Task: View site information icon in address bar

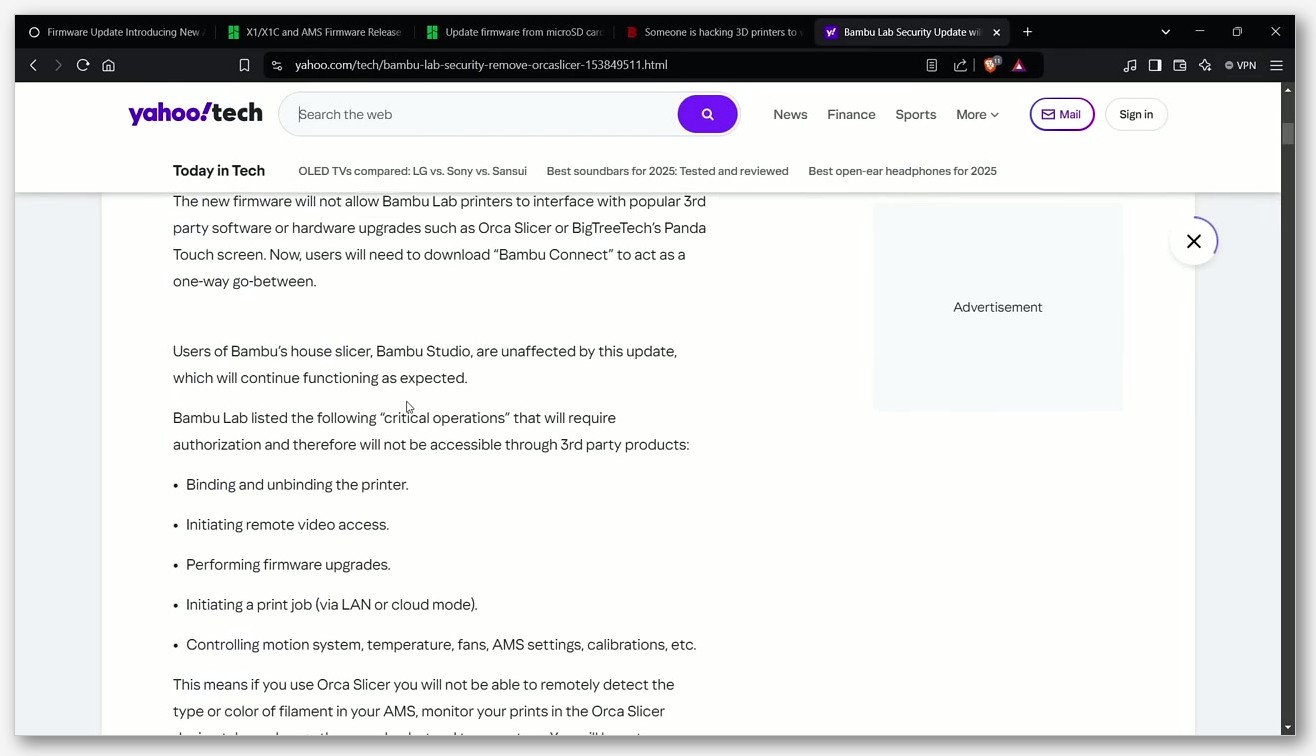Action: click(277, 65)
